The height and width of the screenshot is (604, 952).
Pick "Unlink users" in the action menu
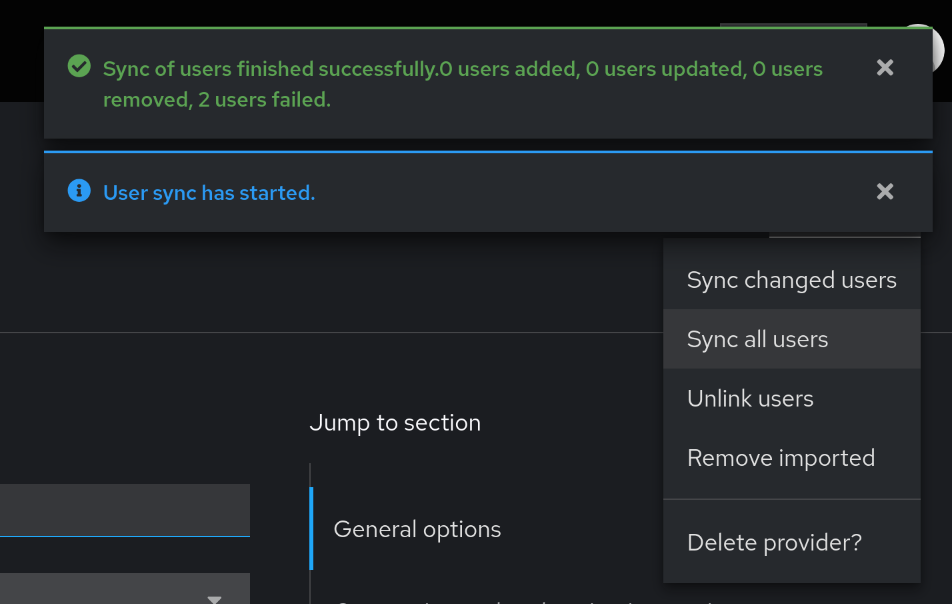[750, 398]
